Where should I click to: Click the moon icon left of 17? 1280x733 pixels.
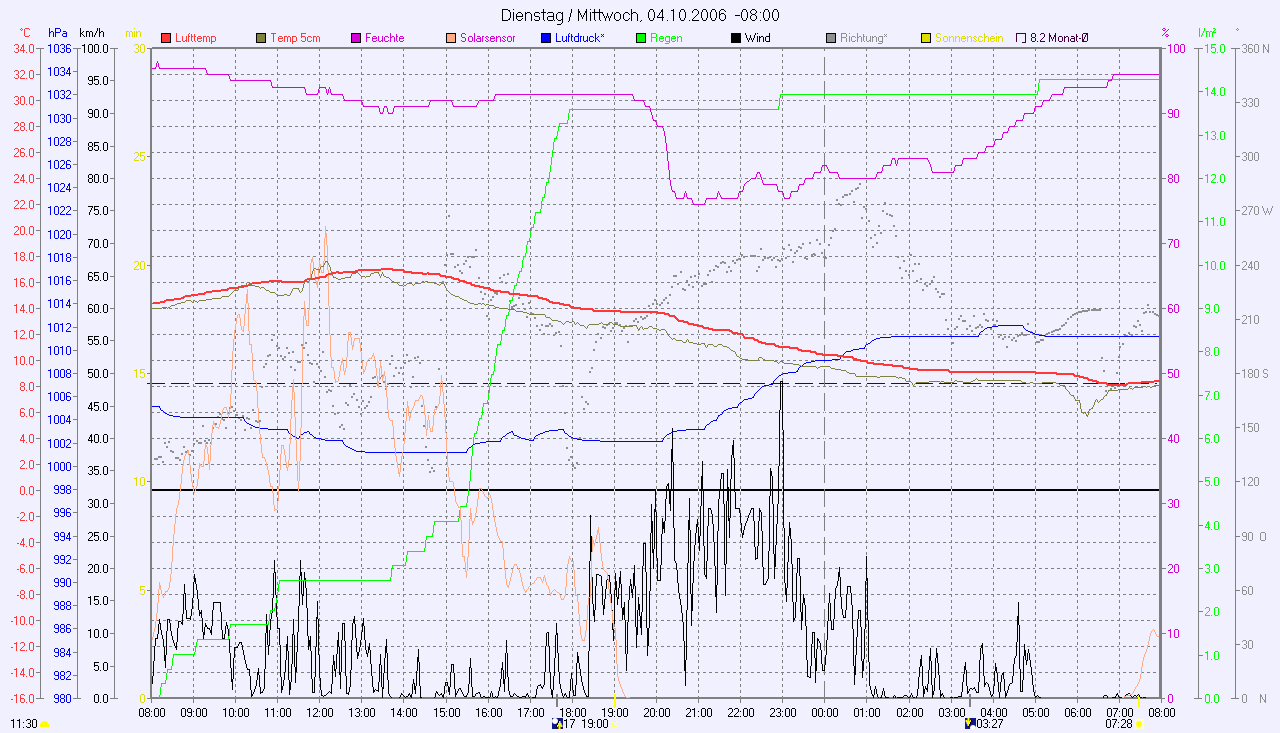point(557,723)
